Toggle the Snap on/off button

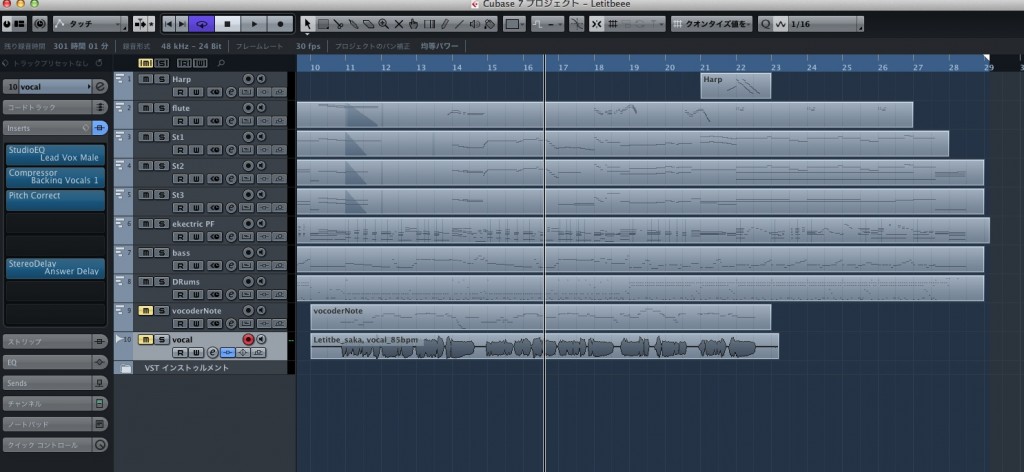coord(597,24)
